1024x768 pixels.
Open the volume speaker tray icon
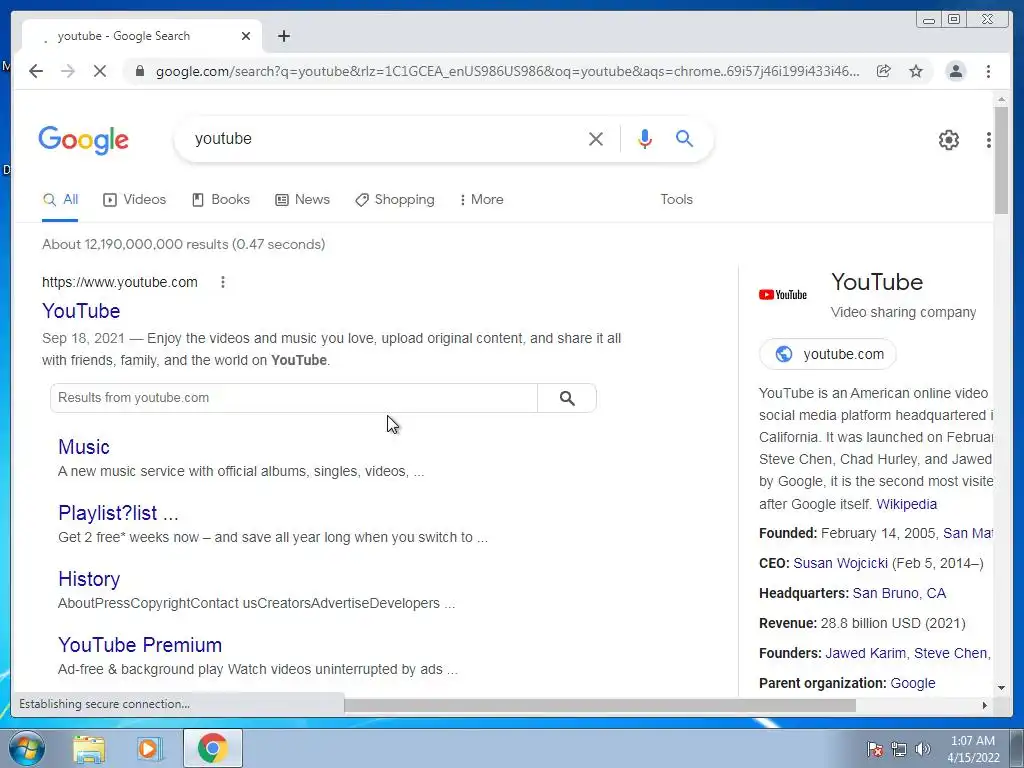pos(923,749)
